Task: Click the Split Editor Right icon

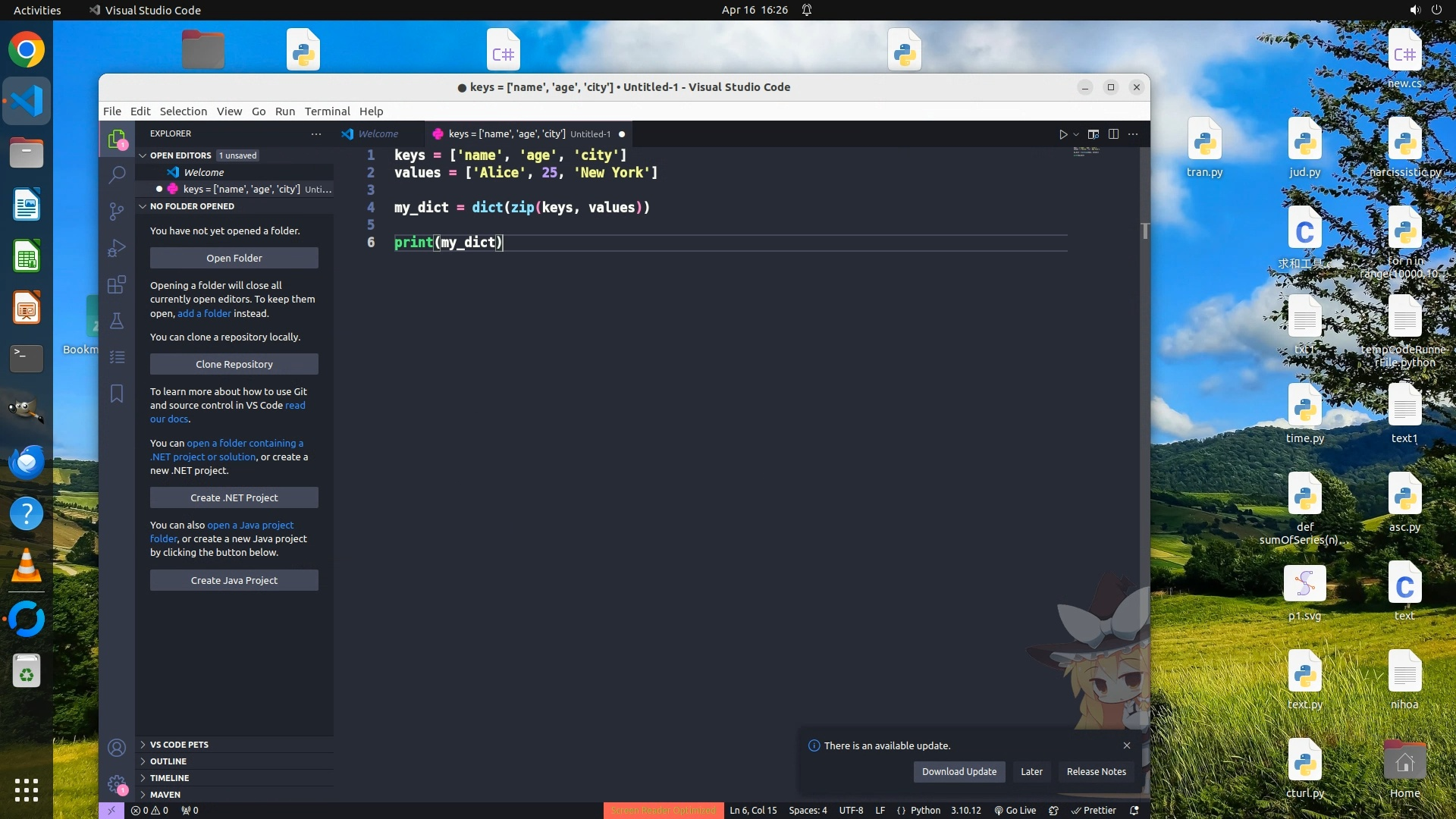Action: click(1113, 134)
